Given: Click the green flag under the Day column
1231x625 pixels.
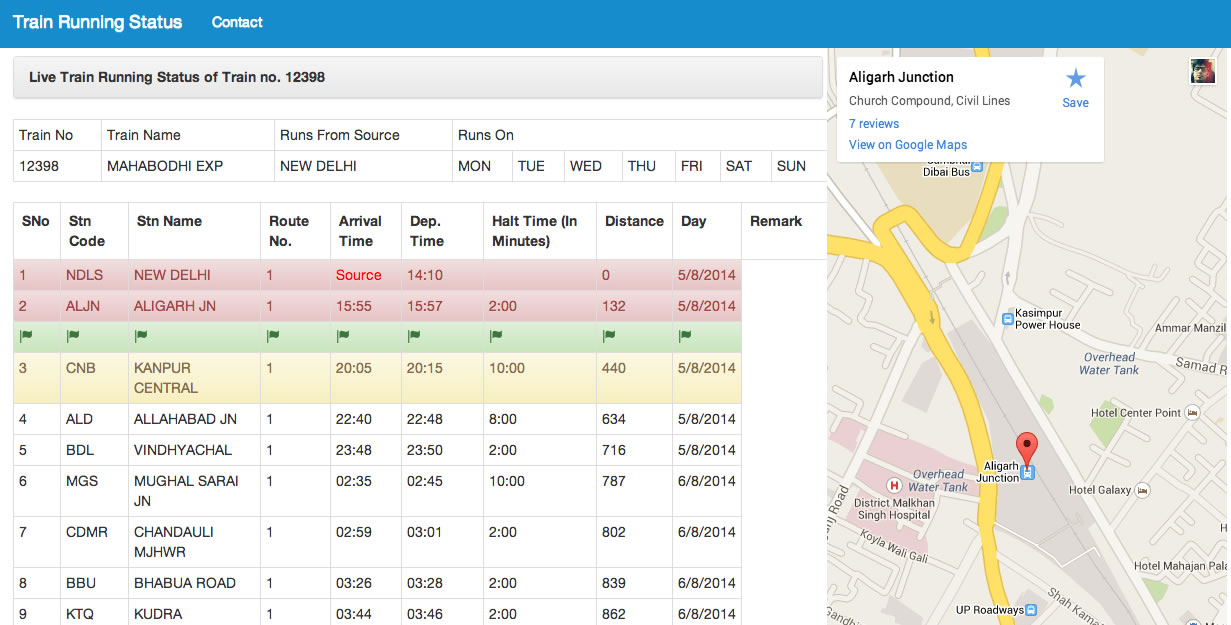Looking at the screenshot, I should [x=685, y=336].
